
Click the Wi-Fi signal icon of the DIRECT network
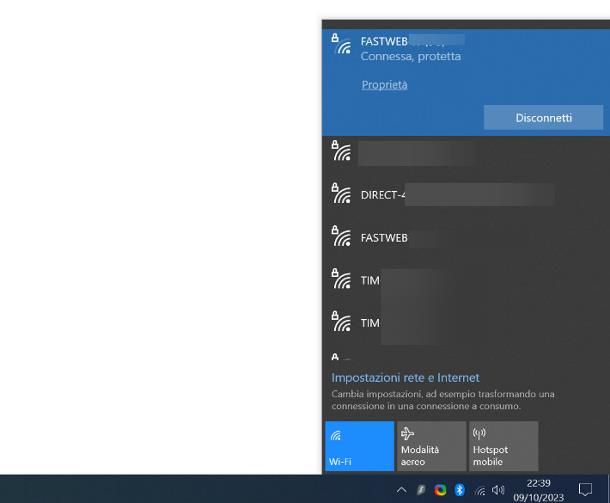click(341, 194)
